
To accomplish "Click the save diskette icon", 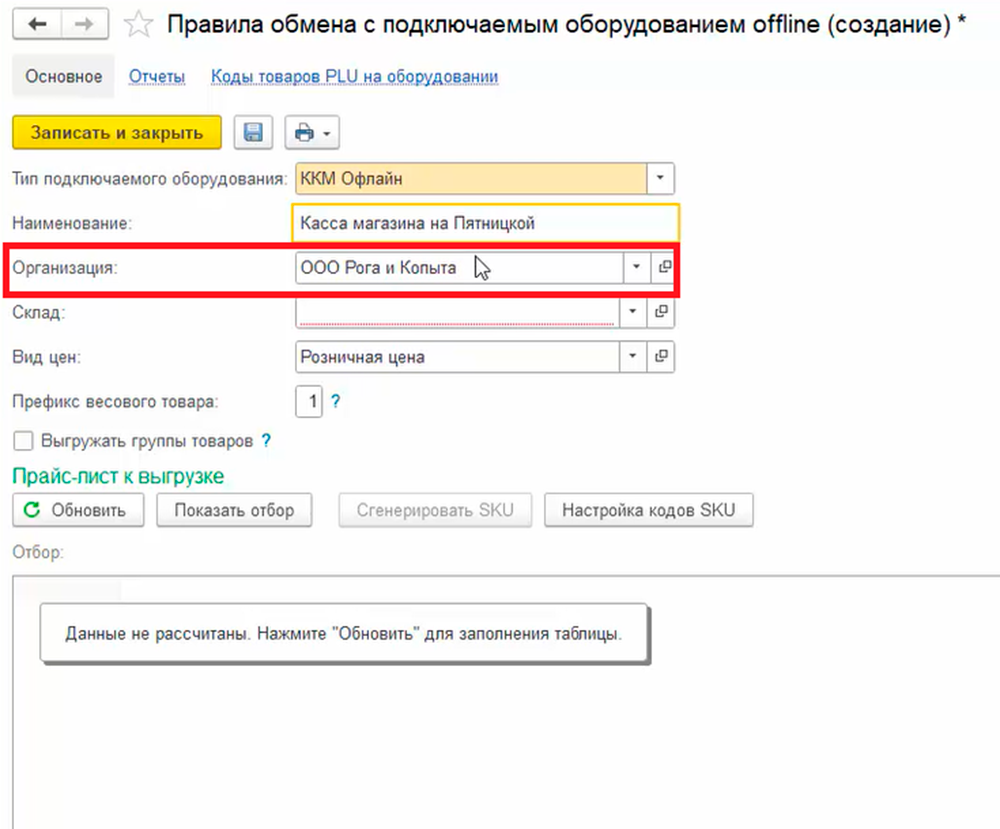I will tap(254, 133).
